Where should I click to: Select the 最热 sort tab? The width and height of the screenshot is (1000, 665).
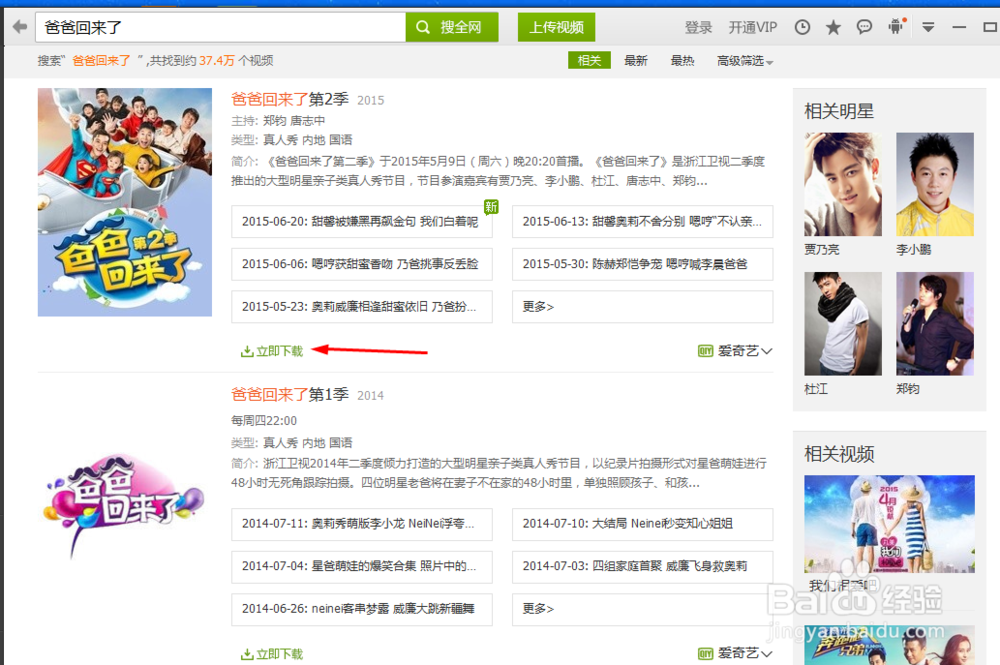[x=682, y=61]
